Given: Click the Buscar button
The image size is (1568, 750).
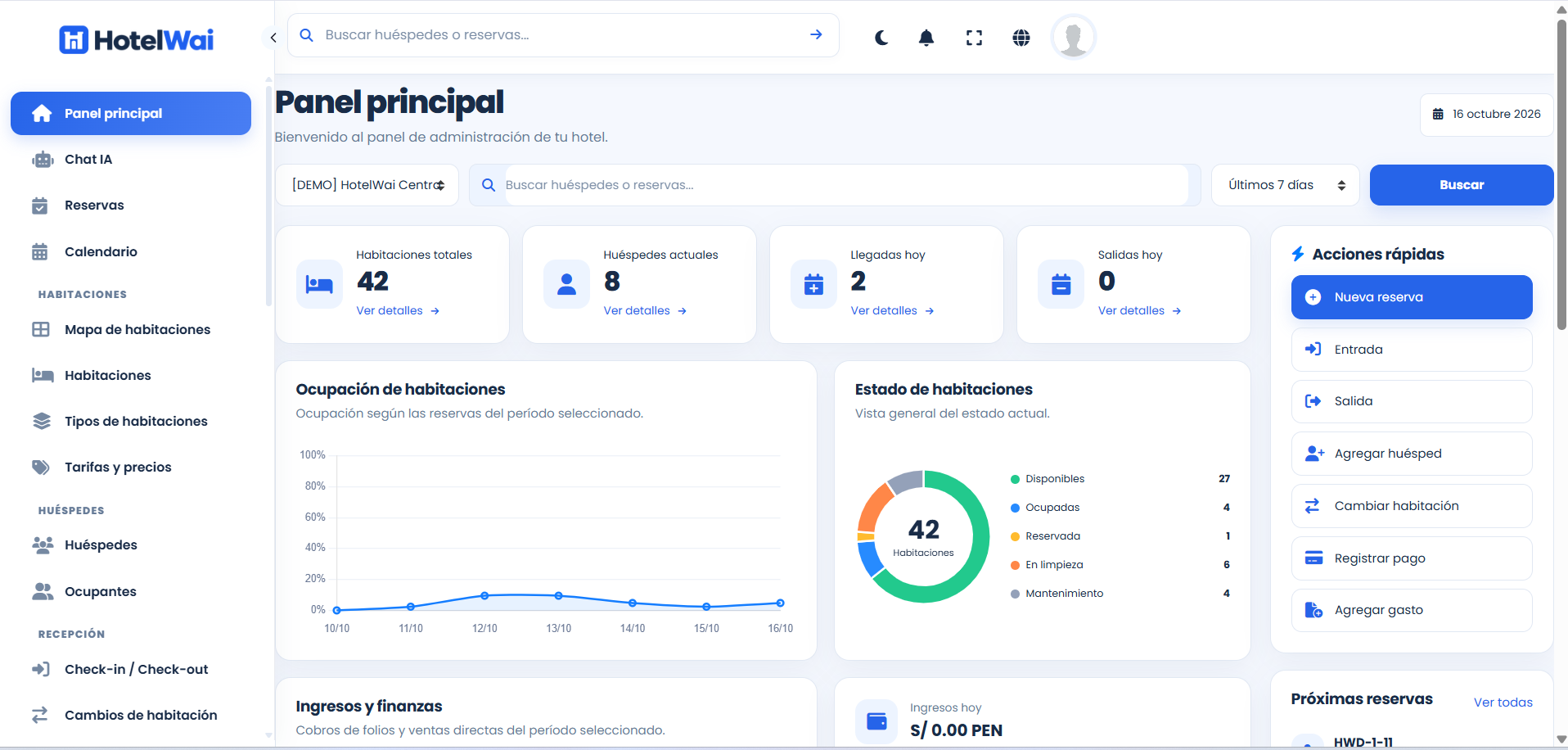Looking at the screenshot, I should pyautogui.click(x=1462, y=185).
